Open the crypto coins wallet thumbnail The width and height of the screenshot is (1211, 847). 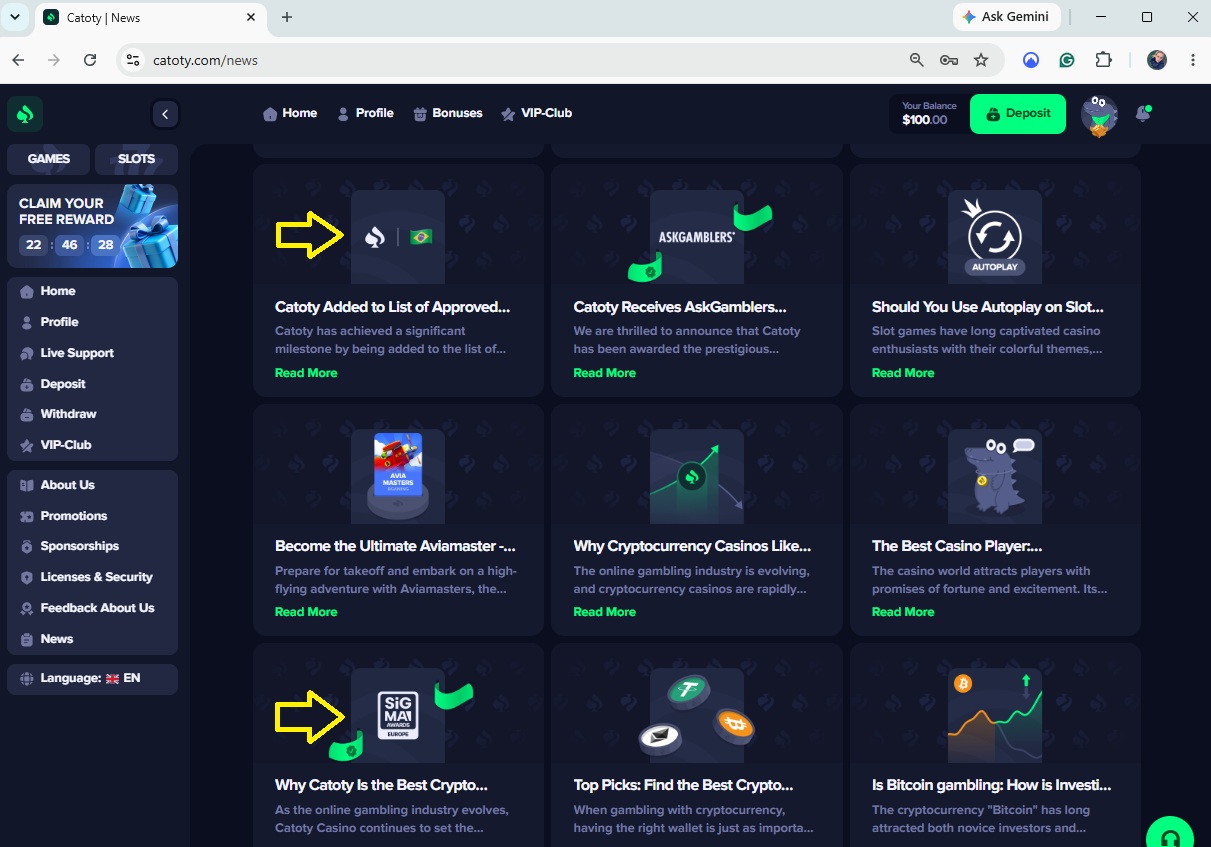coord(697,715)
